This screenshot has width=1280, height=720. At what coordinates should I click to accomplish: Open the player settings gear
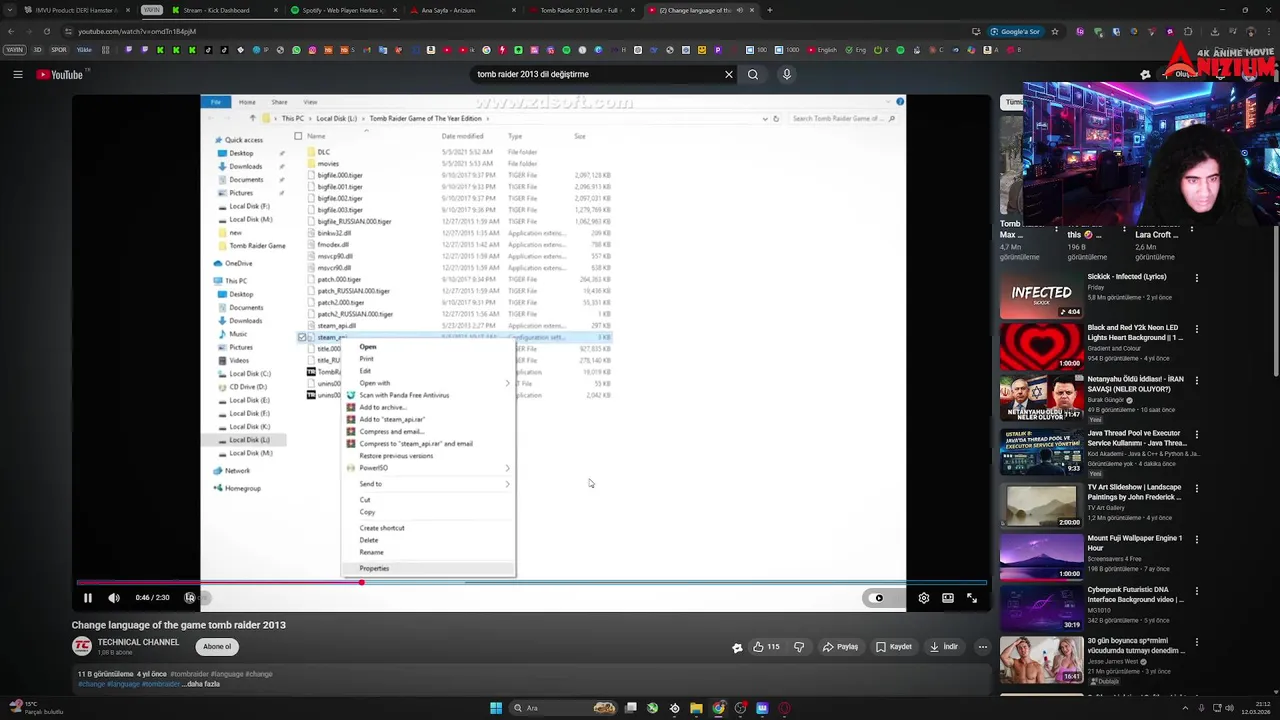[923, 598]
